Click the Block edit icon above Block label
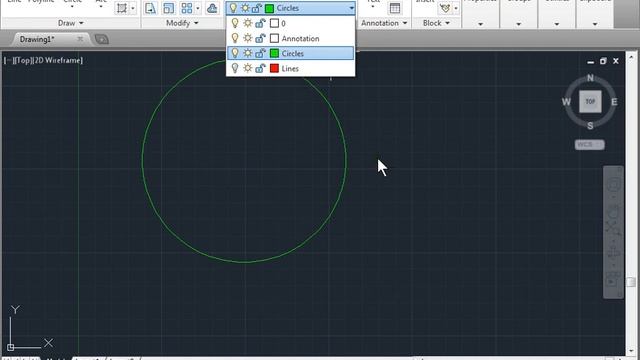640x360 pixels. pyautogui.click(x=445, y=8)
